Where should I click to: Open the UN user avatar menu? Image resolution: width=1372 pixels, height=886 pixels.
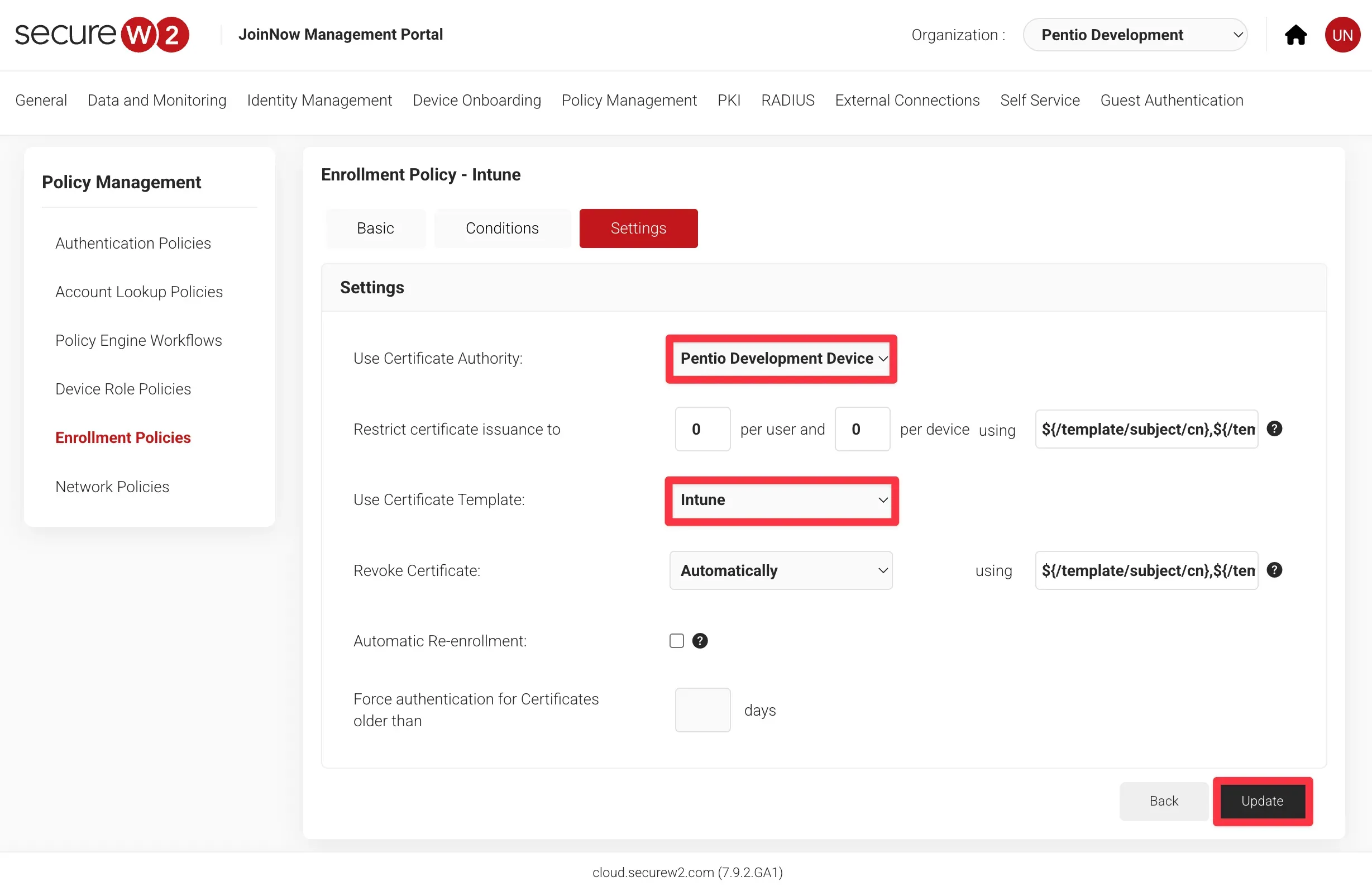(1341, 35)
